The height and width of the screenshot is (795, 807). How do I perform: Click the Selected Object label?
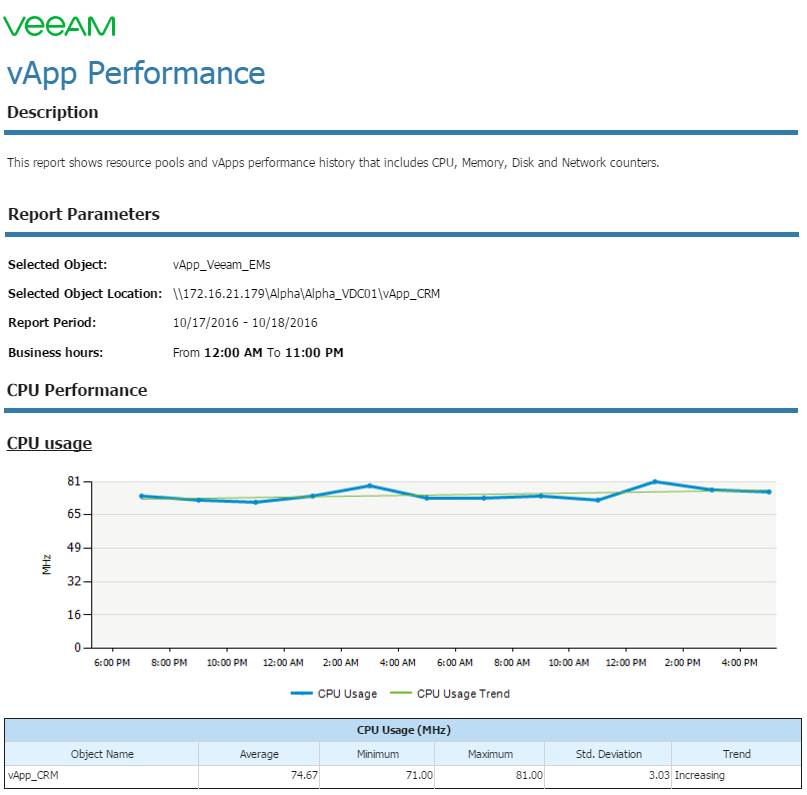click(x=58, y=264)
